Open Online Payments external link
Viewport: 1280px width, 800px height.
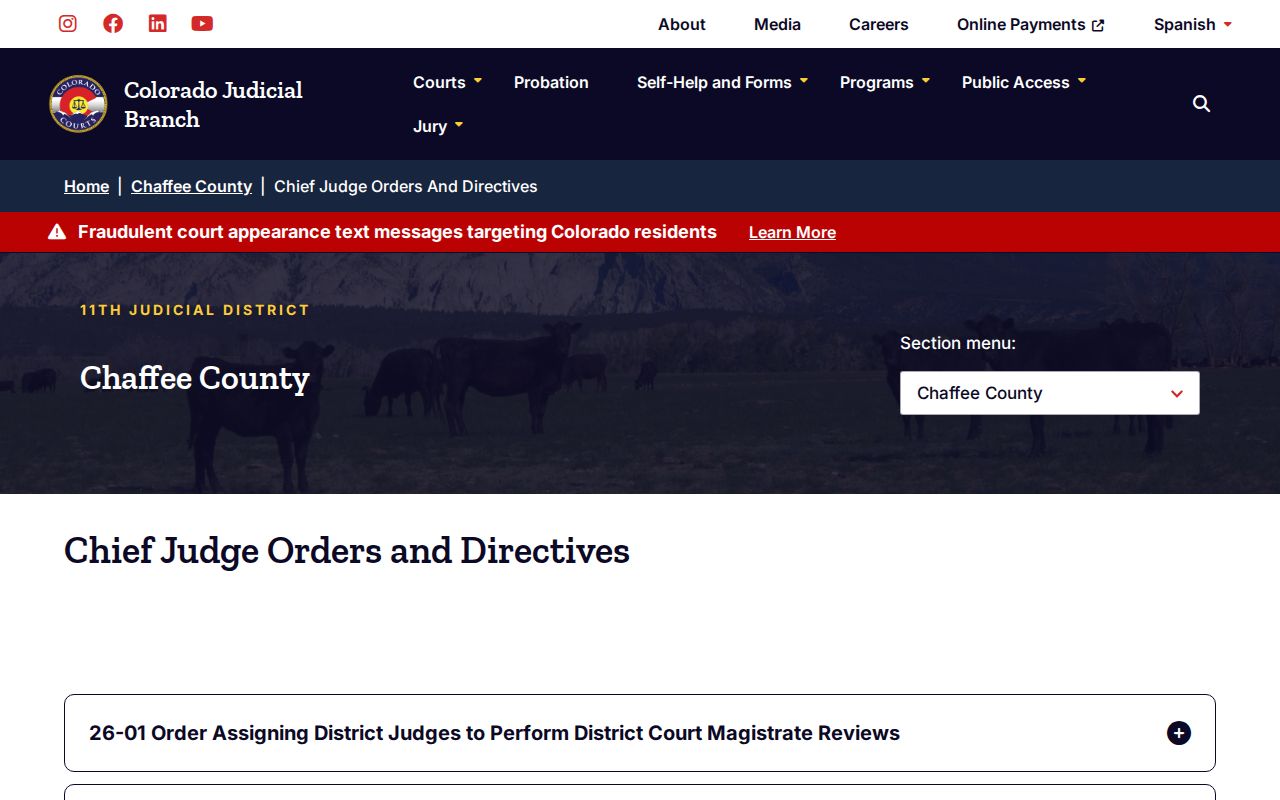point(1030,24)
